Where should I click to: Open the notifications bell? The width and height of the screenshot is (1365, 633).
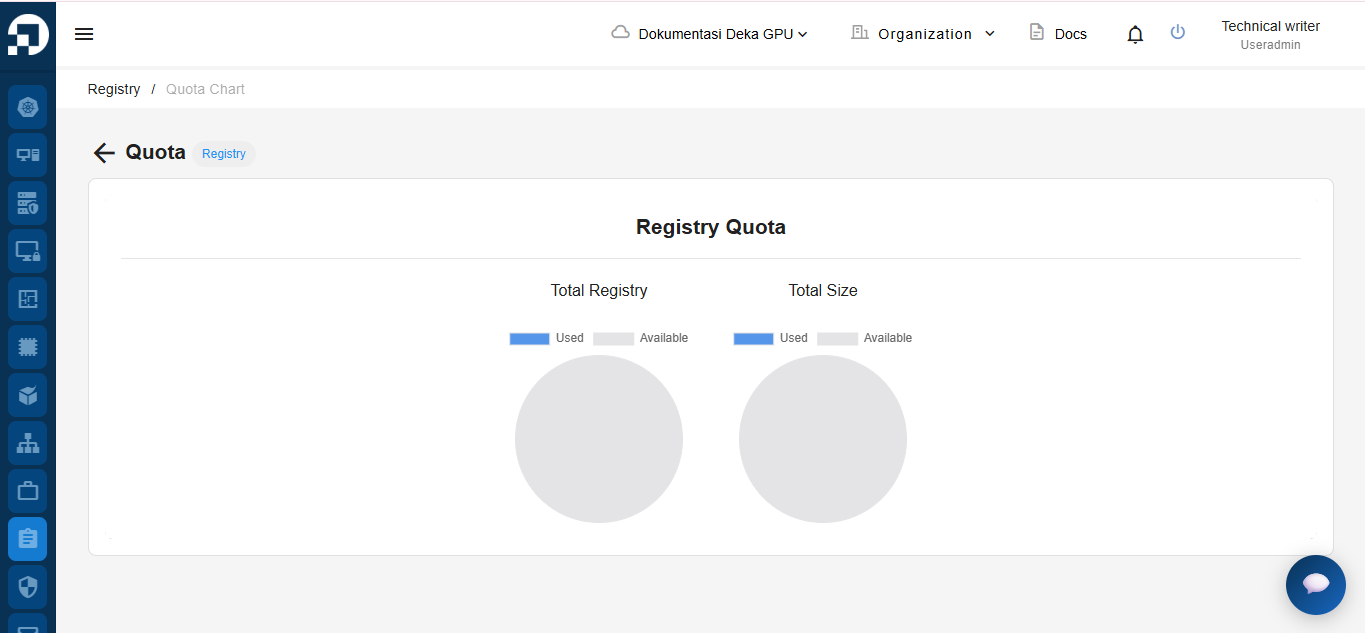pyautogui.click(x=1135, y=35)
